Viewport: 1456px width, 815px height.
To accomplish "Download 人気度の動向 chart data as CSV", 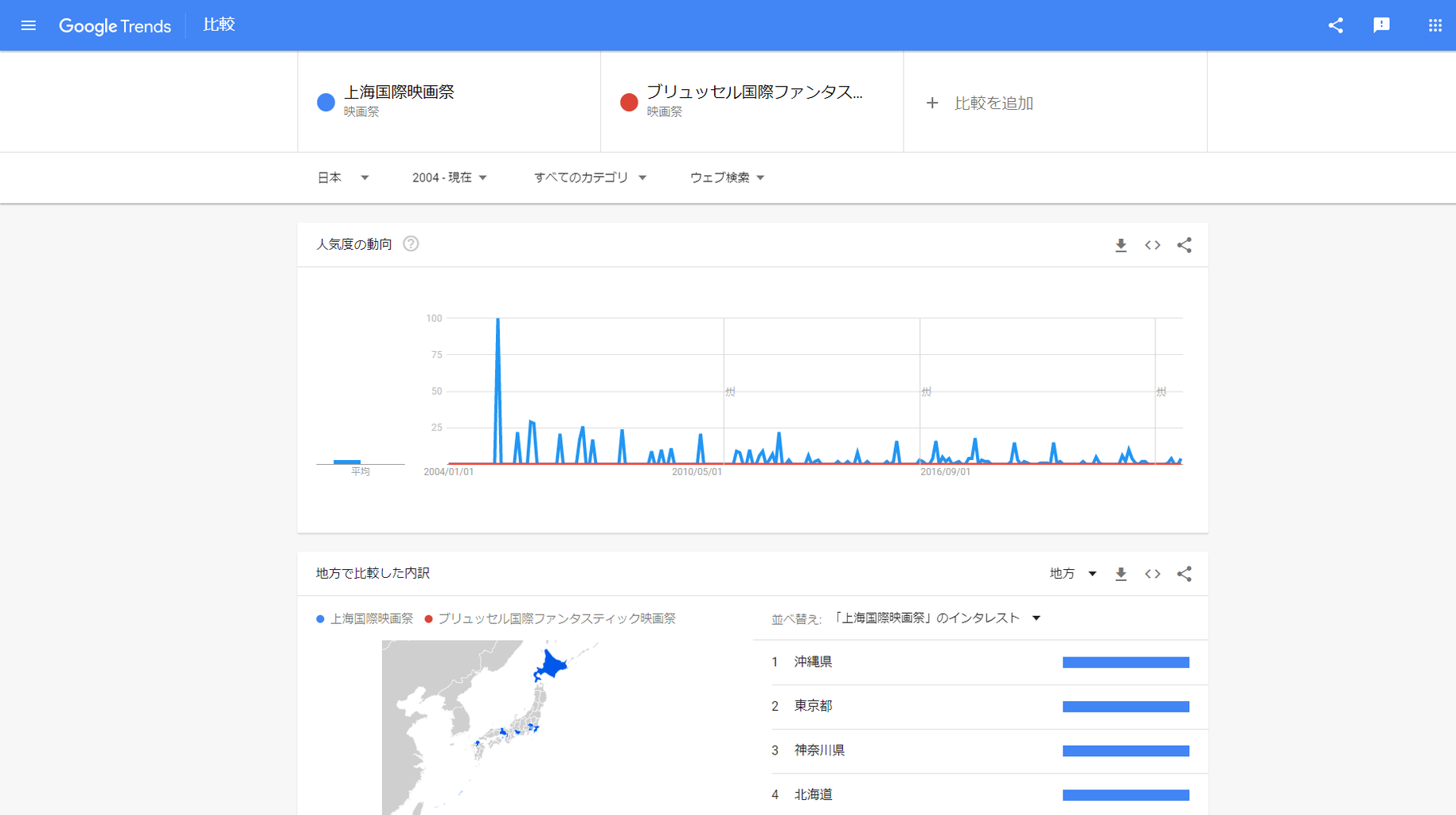I will [x=1121, y=245].
